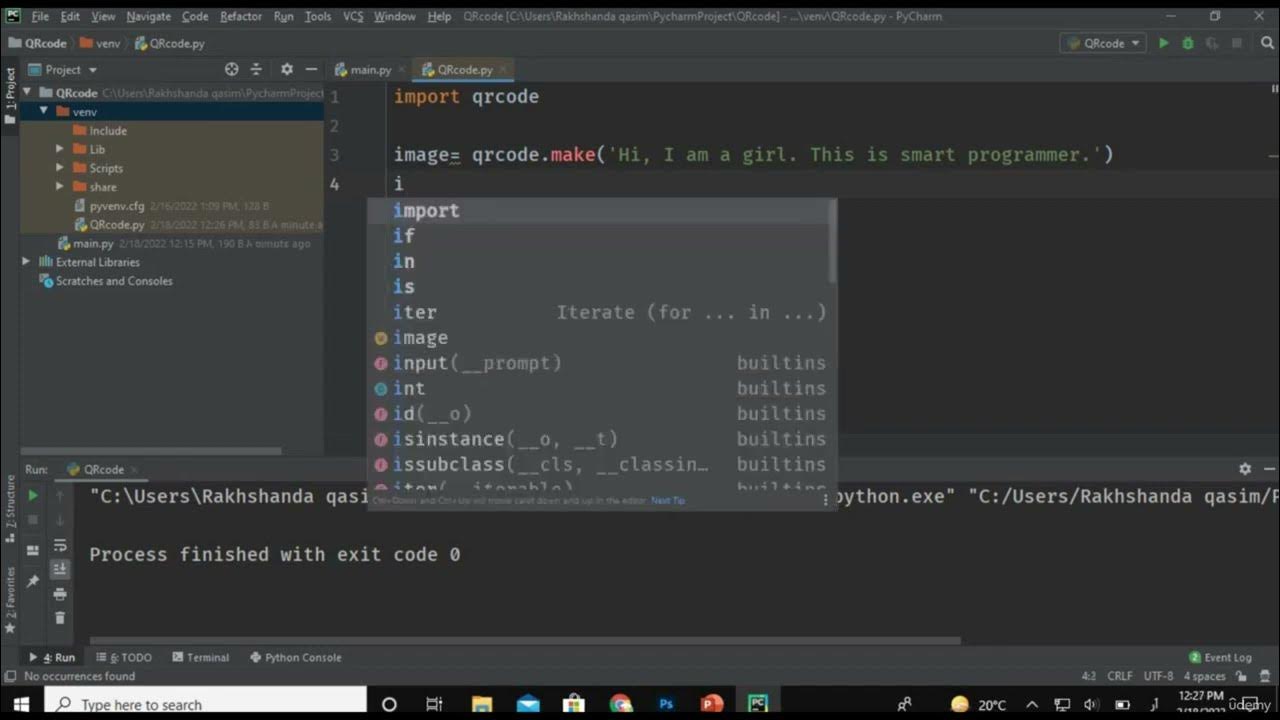Open the File menu
The image size is (1280, 720).
point(40,17)
